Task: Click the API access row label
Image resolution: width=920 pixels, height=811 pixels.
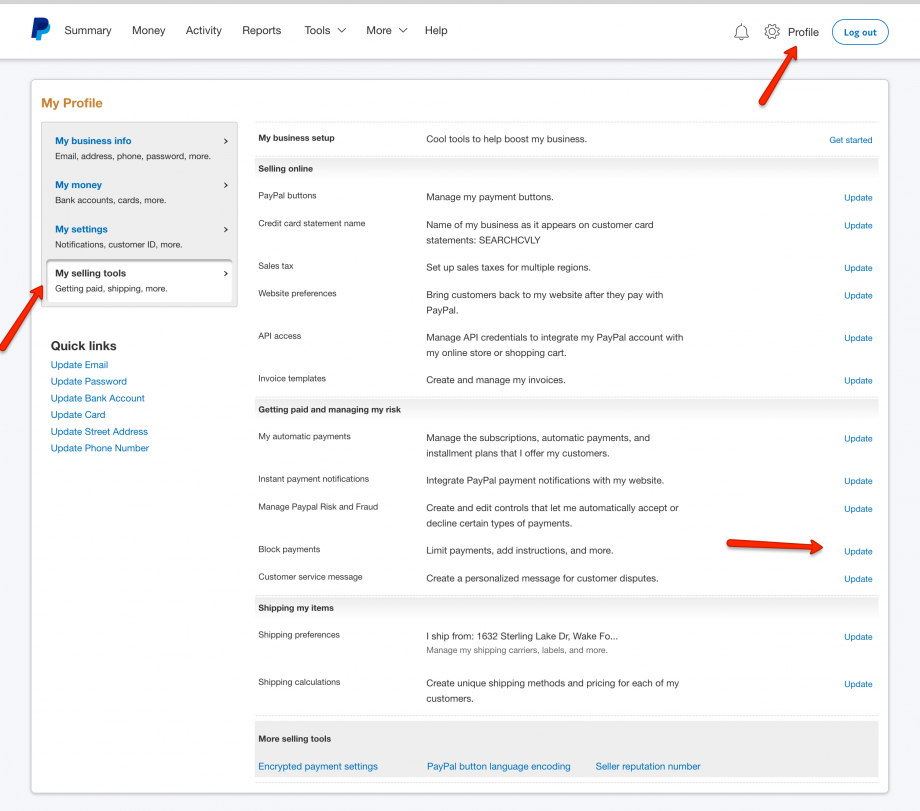Action: pos(279,336)
